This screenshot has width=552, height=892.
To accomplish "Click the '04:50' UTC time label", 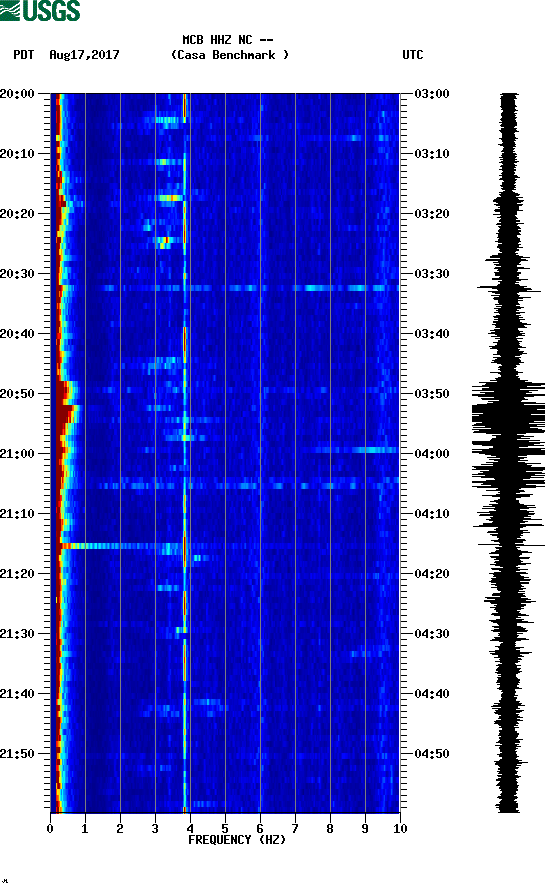I will point(432,754).
